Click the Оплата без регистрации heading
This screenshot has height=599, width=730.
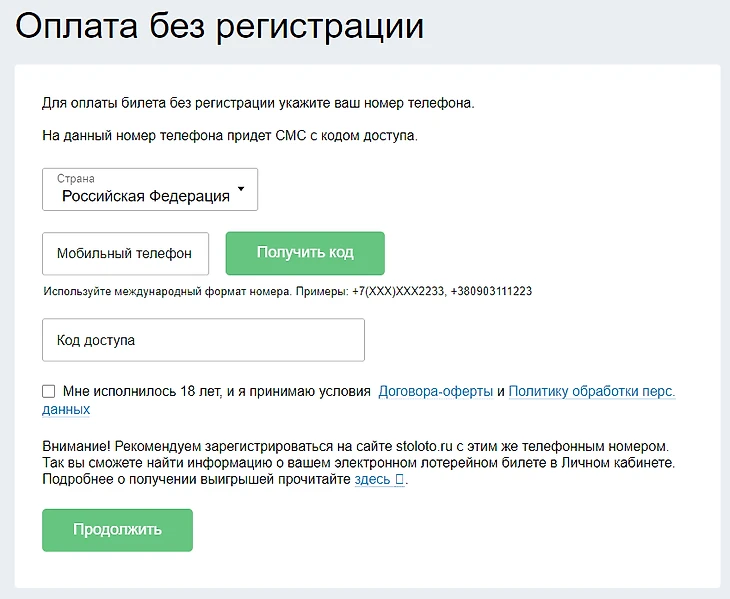click(x=220, y=27)
